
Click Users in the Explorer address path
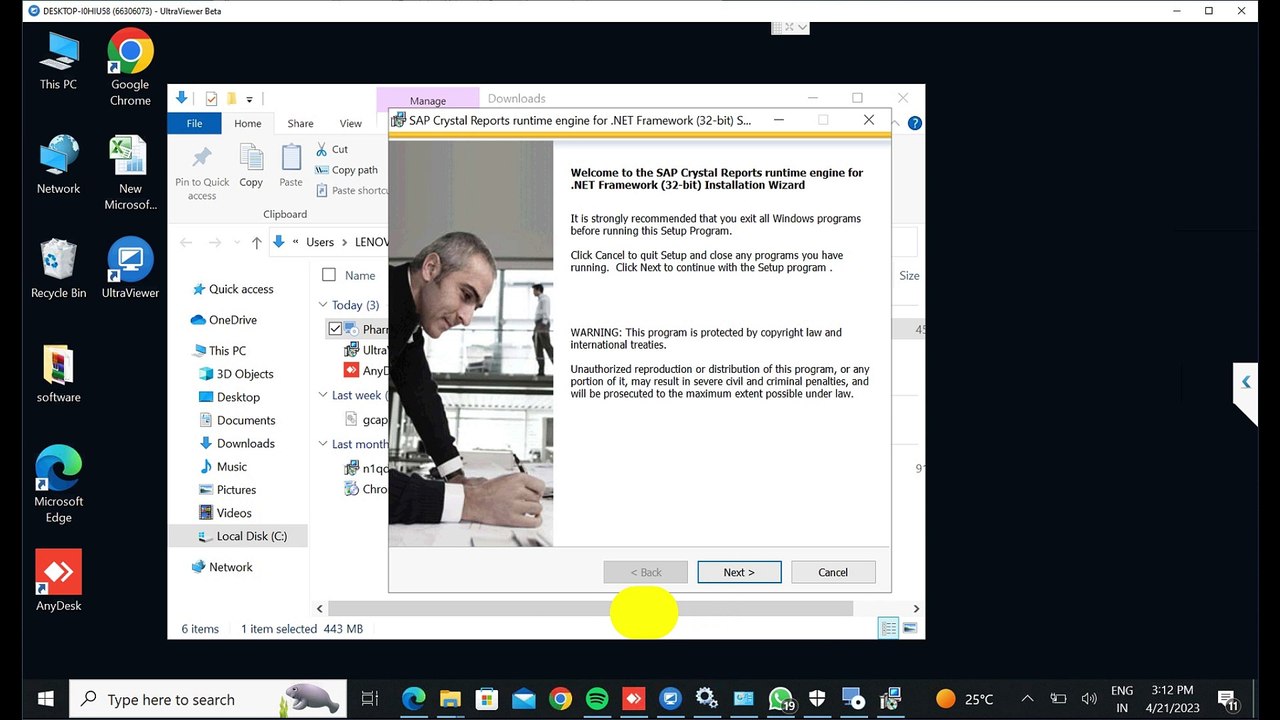coord(320,242)
